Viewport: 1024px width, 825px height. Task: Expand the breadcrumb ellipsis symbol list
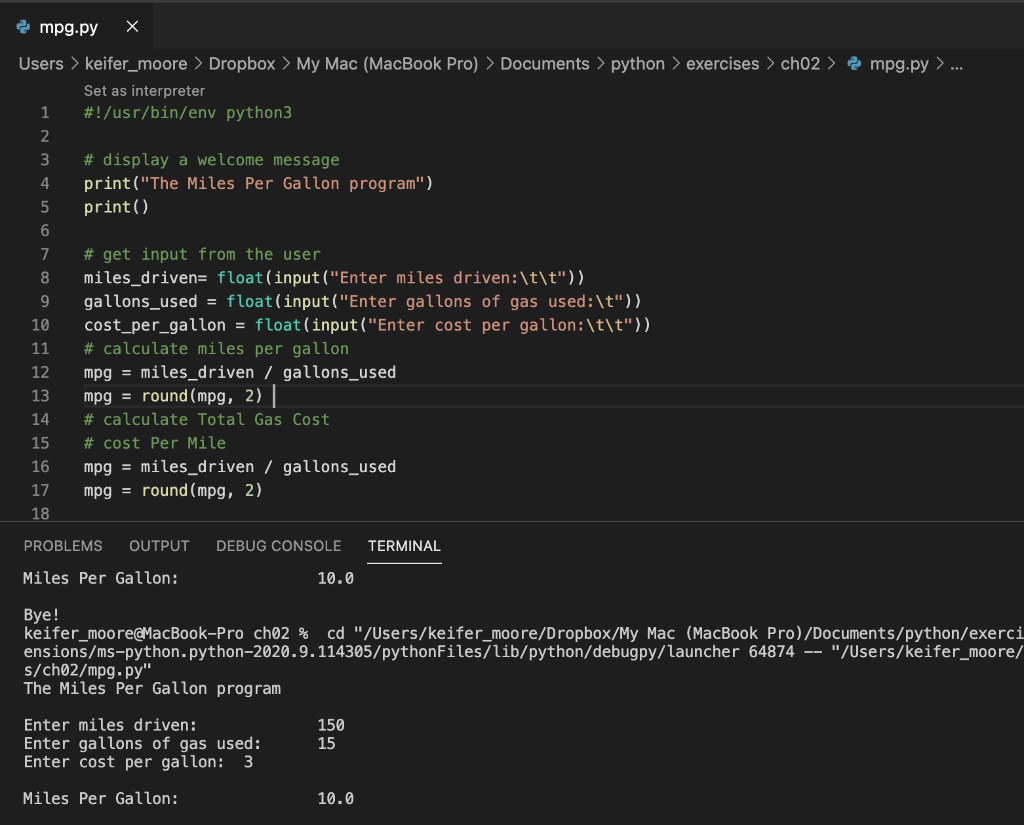pos(956,64)
